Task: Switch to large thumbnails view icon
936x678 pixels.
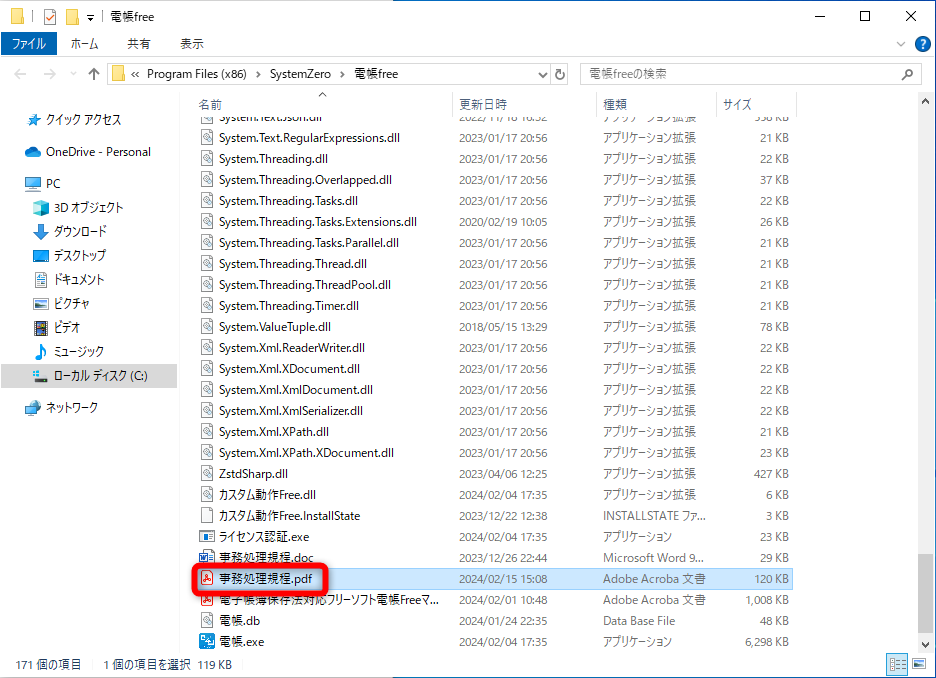Action: click(x=919, y=664)
